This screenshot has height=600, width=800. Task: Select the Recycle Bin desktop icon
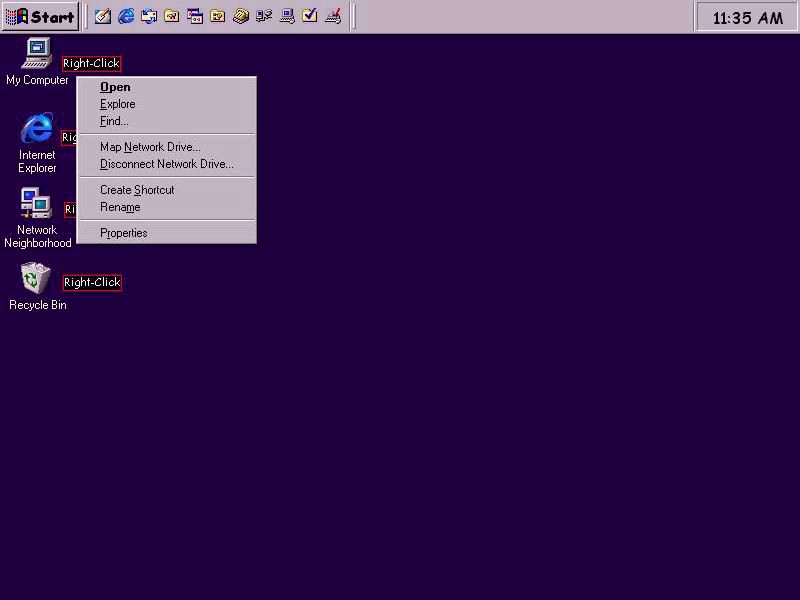[37, 286]
